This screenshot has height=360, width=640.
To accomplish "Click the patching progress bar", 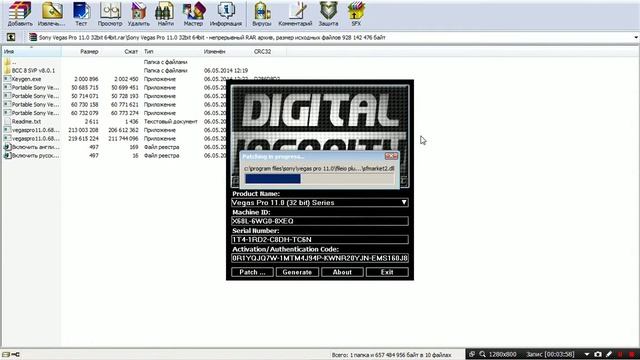I will point(319,179).
